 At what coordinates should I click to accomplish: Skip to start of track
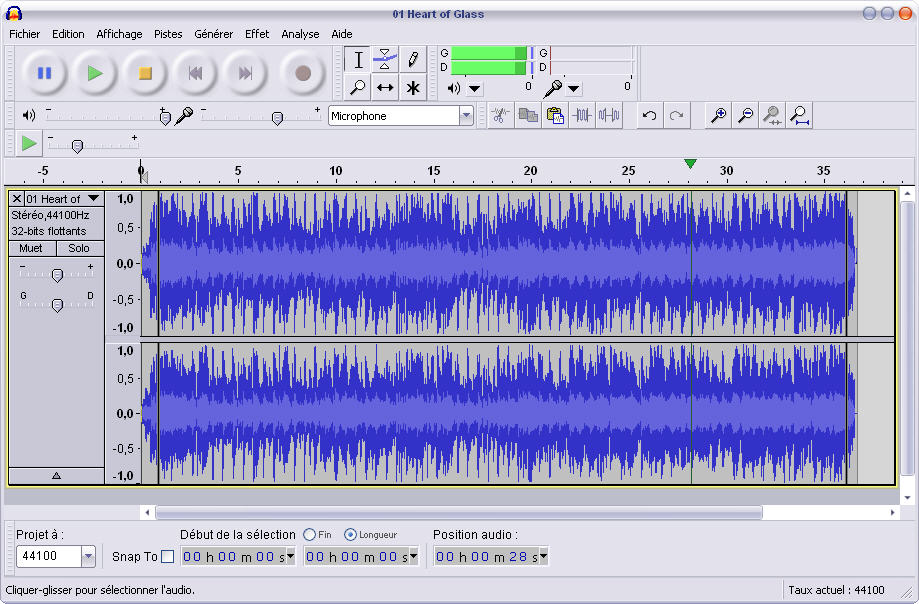coord(195,73)
